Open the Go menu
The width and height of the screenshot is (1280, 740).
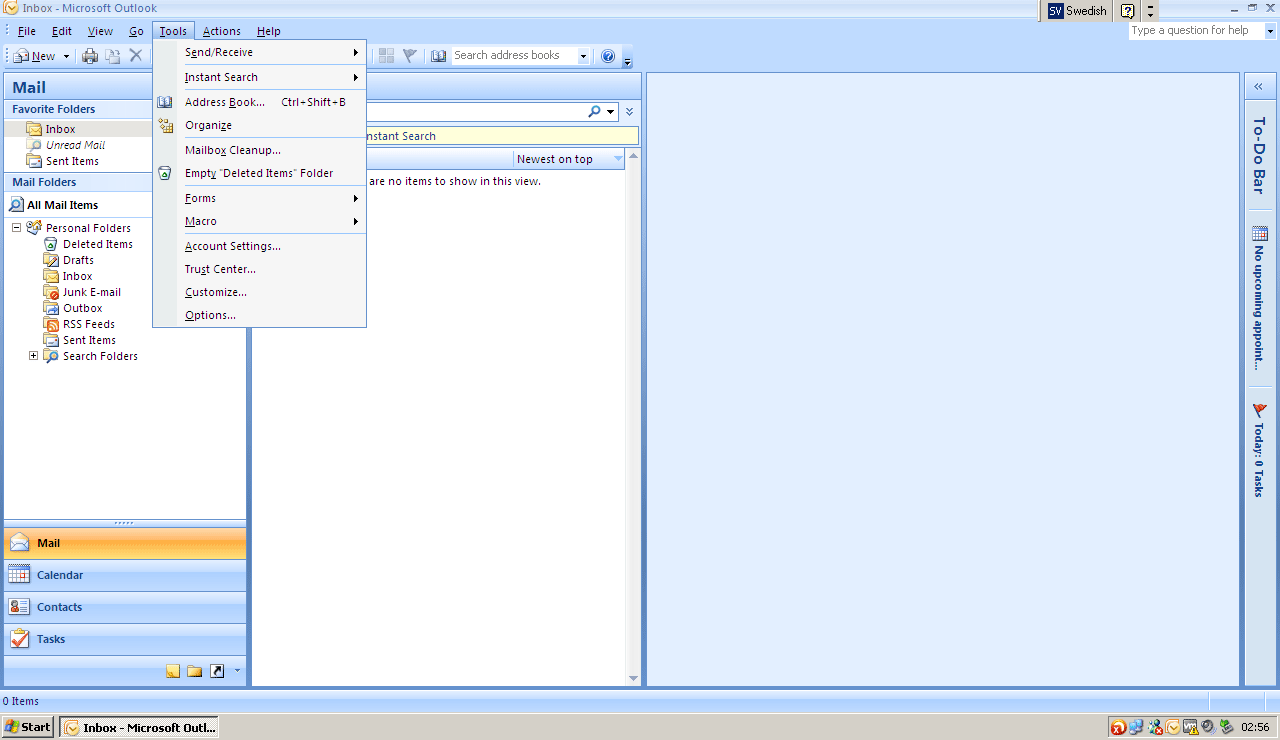(136, 31)
